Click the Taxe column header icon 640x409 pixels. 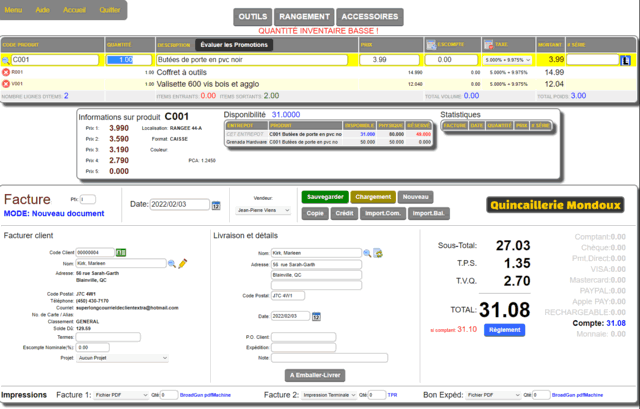[x=488, y=44]
